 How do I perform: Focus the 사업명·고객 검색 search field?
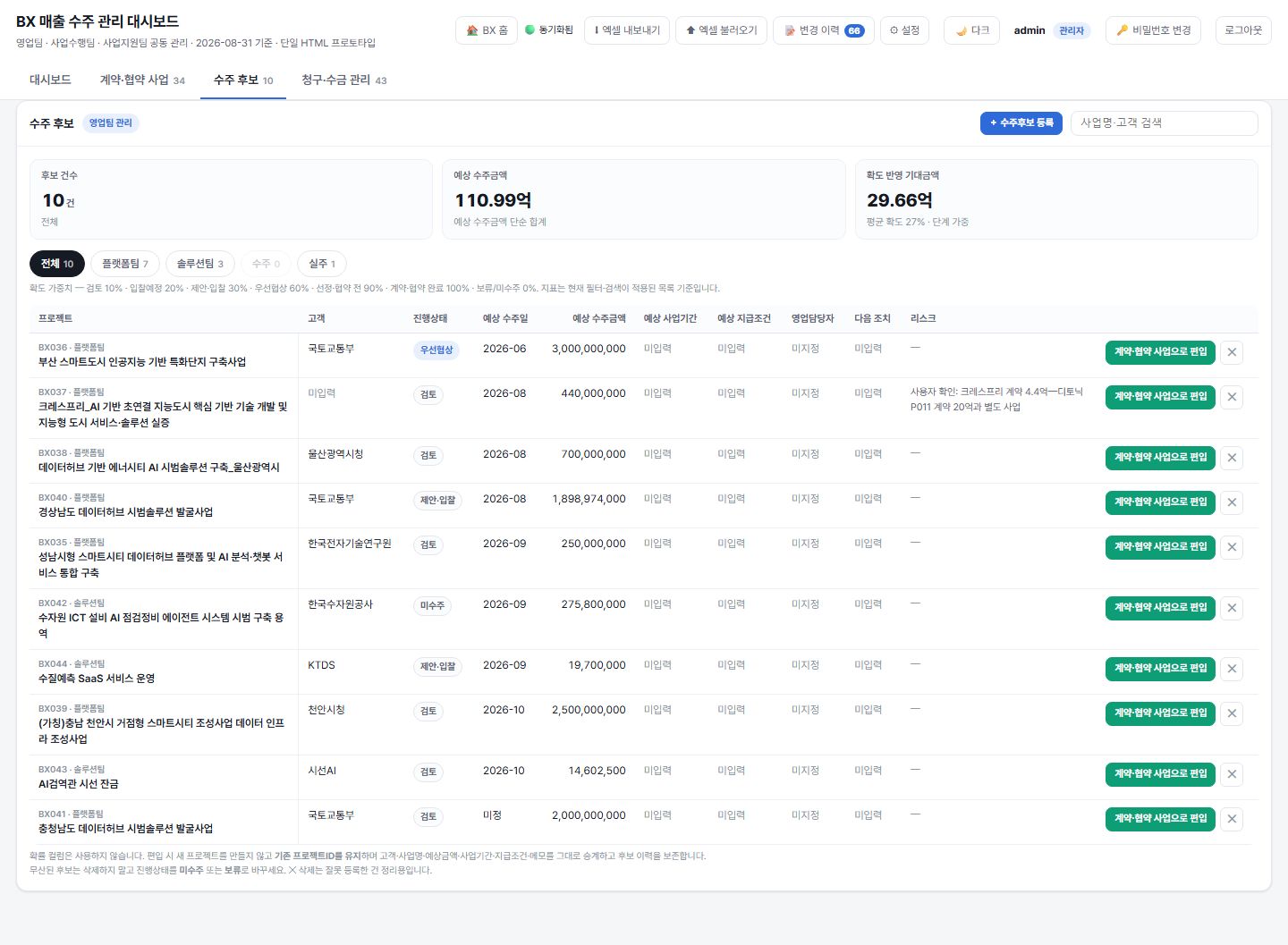1165,123
